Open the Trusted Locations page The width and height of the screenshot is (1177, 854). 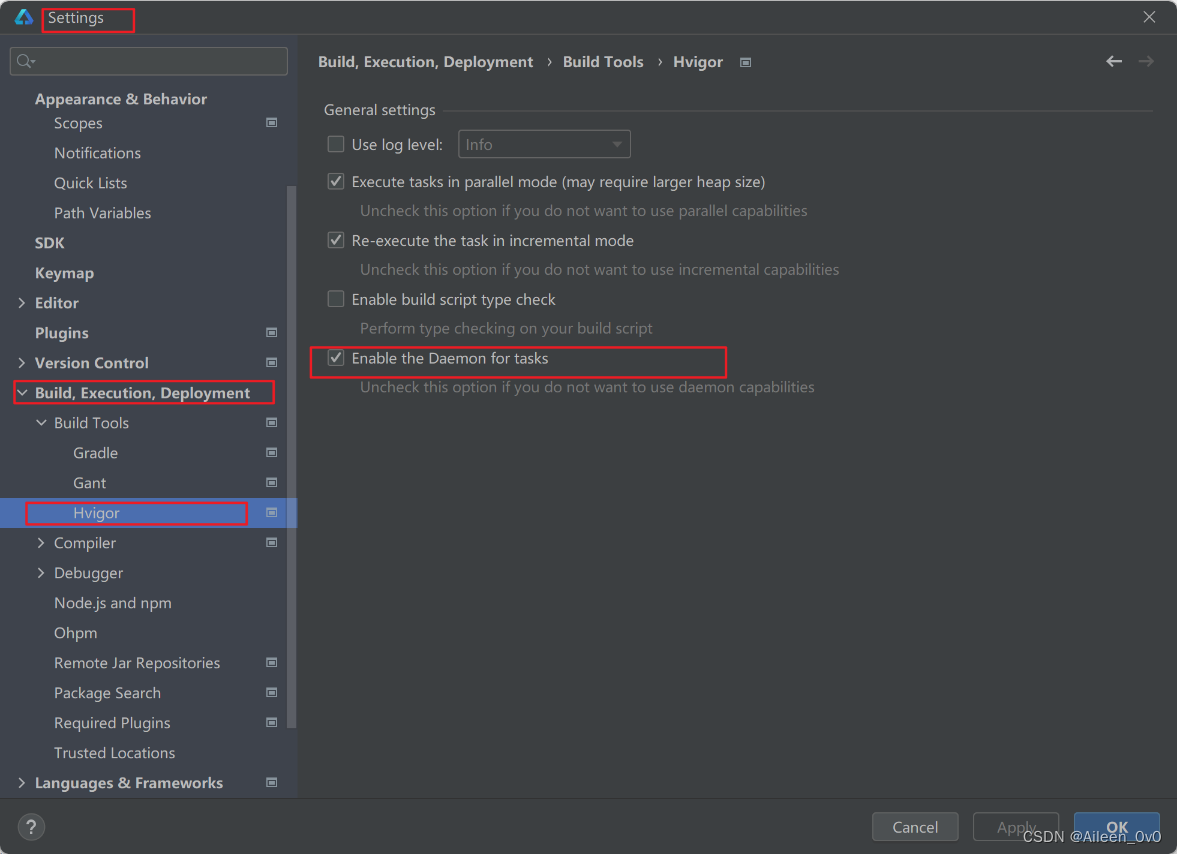[x=114, y=753]
